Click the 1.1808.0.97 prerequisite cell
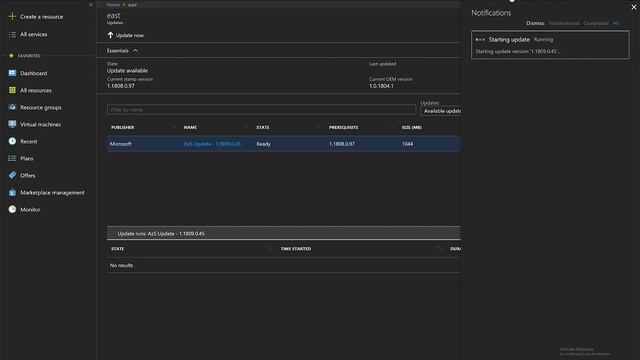Image resolution: width=640 pixels, height=360 pixels. coord(342,144)
